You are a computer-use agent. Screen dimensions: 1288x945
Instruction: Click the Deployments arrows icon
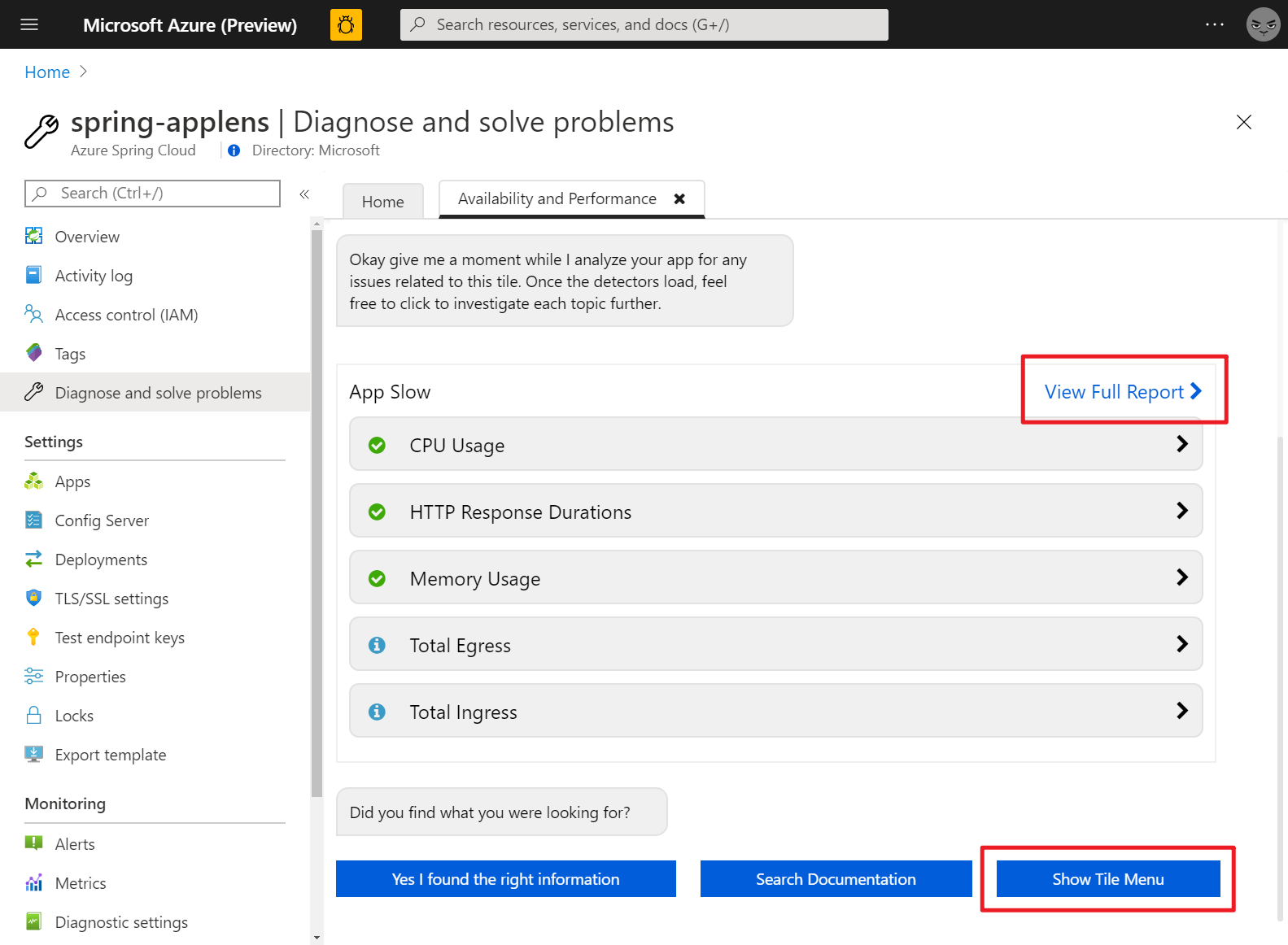click(33, 559)
